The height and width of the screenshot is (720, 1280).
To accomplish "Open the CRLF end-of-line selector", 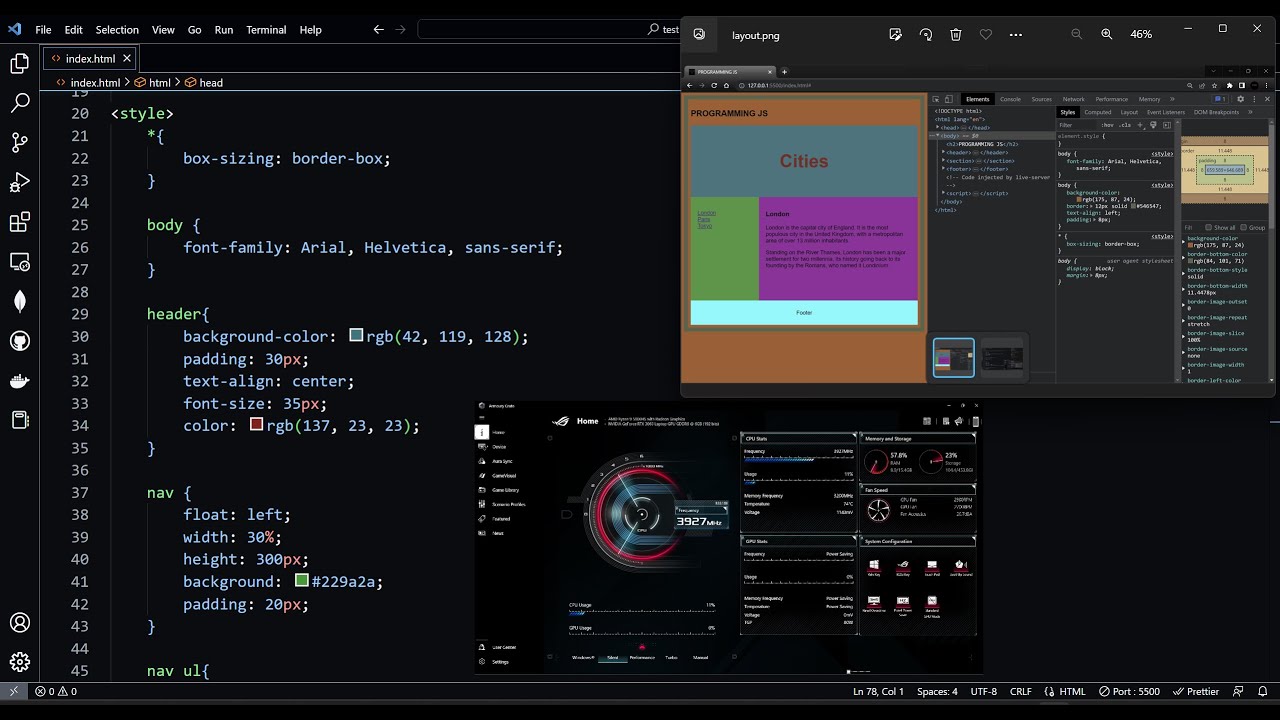I will coord(1021,691).
